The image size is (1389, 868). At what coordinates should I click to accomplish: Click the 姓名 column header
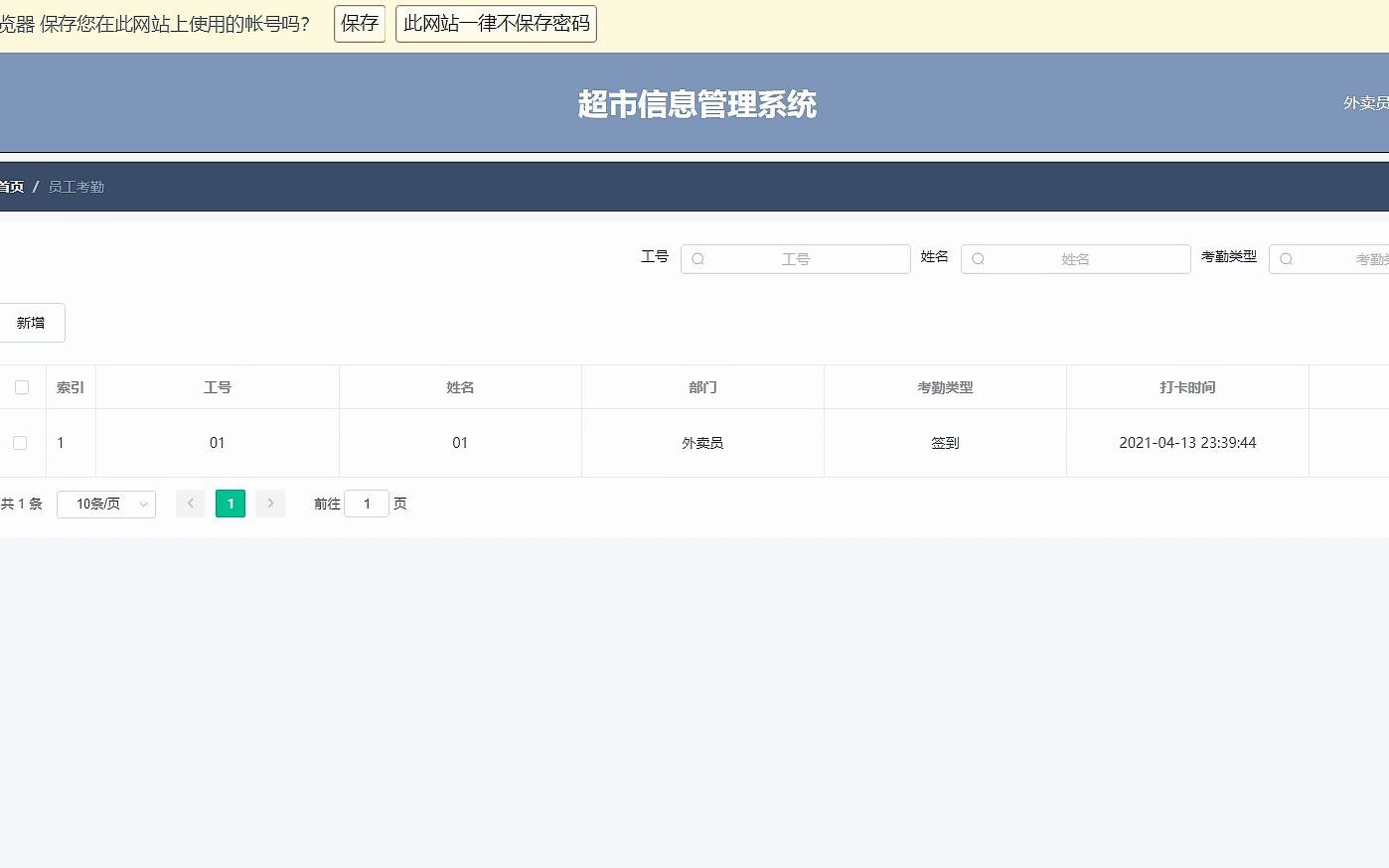pyautogui.click(x=460, y=387)
